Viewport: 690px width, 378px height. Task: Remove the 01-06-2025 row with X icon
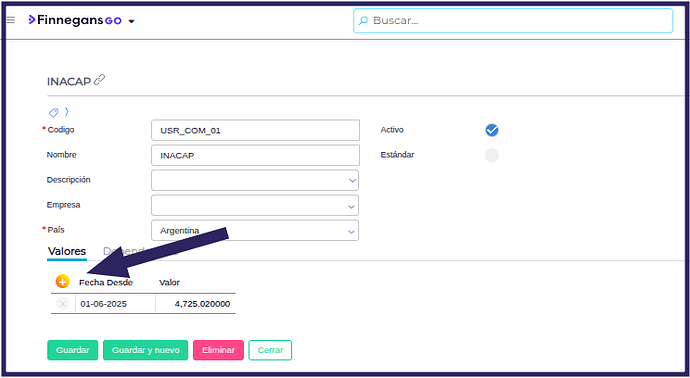pos(62,304)
